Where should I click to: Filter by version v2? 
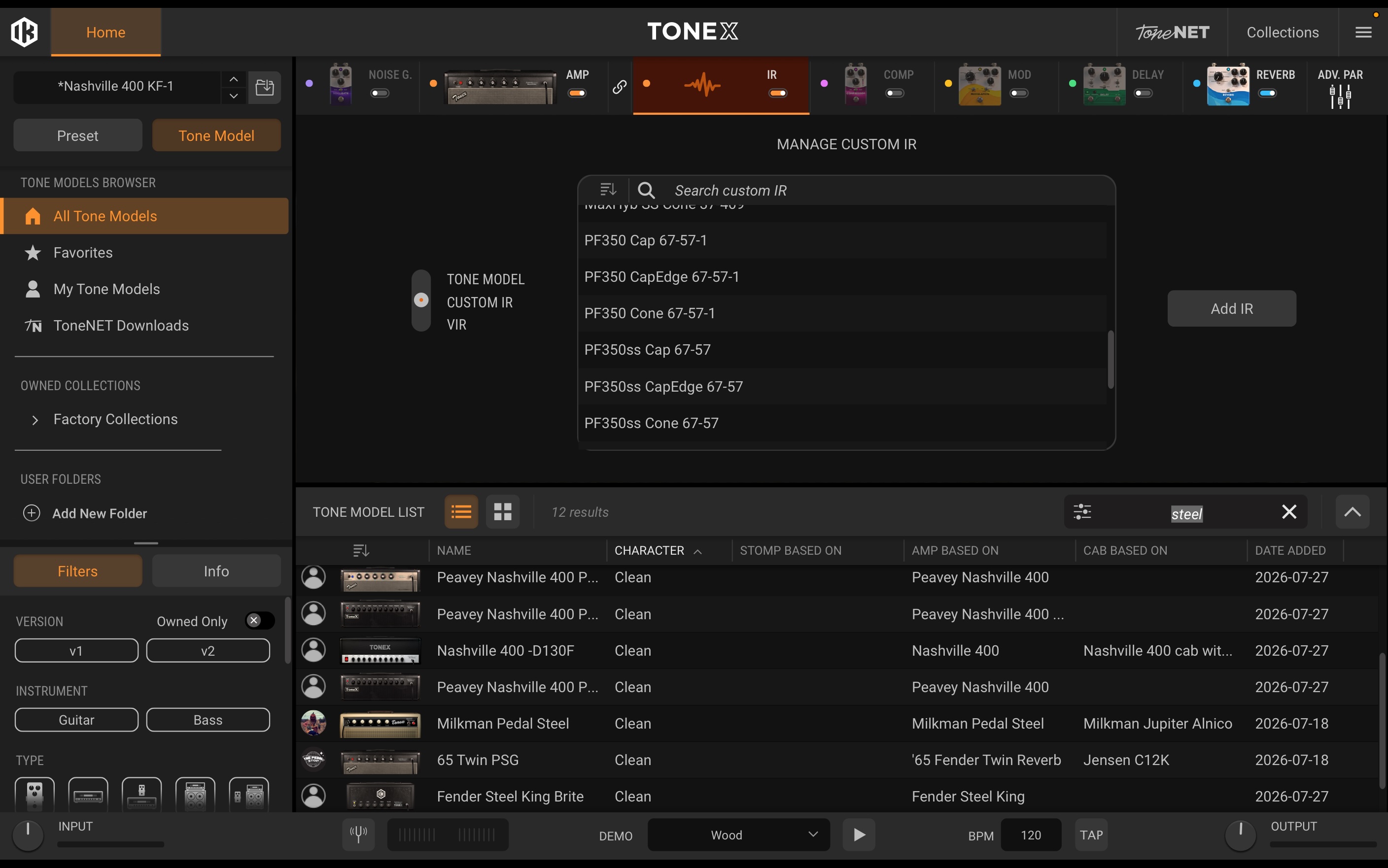tap(208, 650)
